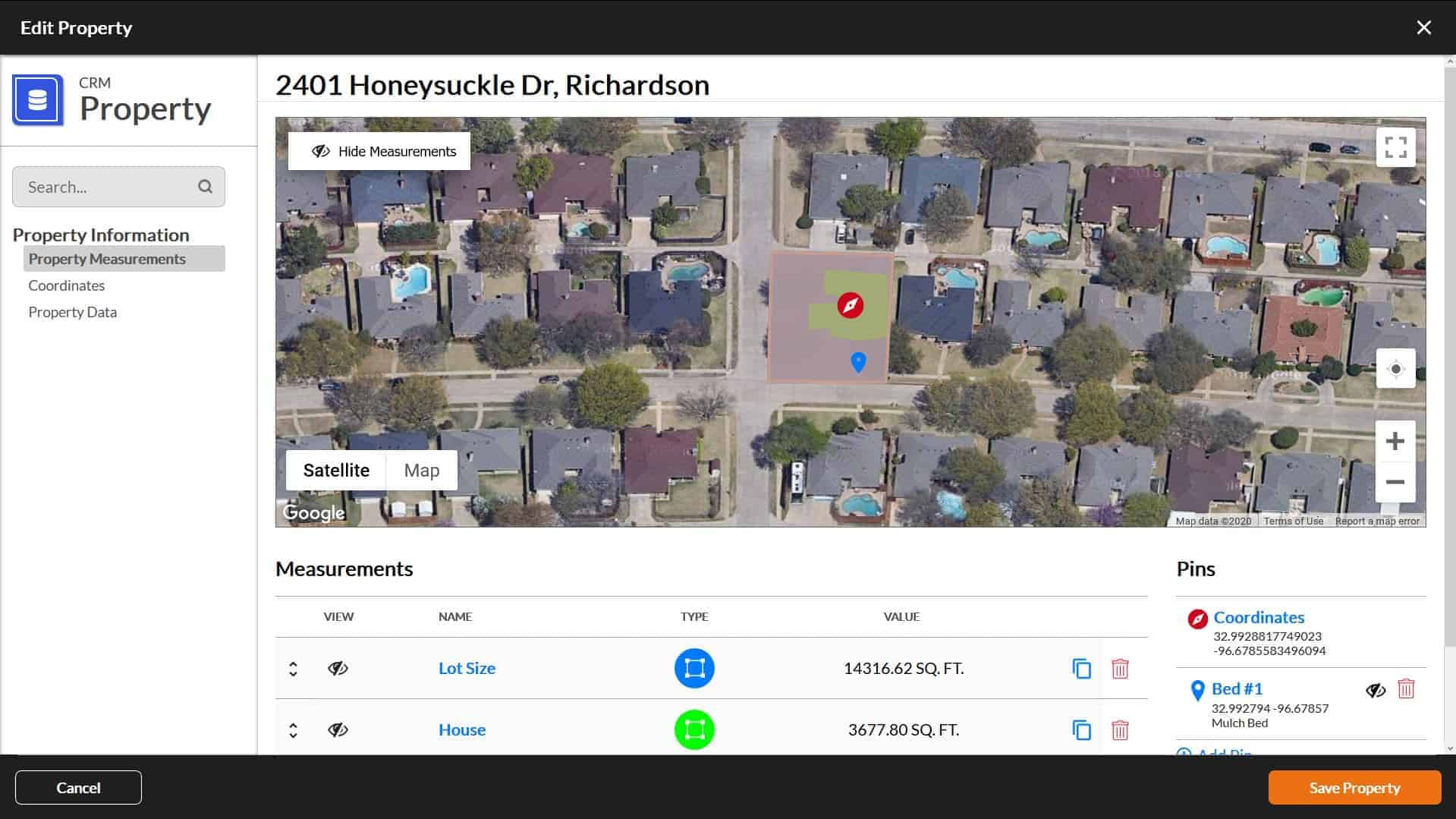The height and width of the screenshot is (819, 1456).
Task: Click the VALUE column header
Action: (901, 616)
